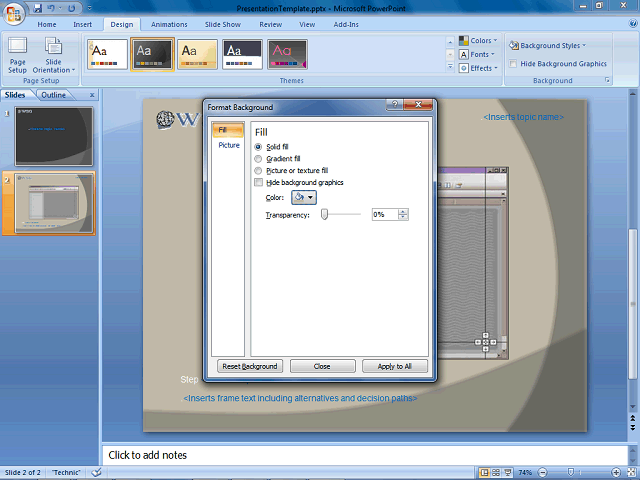This screenshot has width=640, height=480.
Task: Apply the tan orange theme thumbnail
Action: point(197,54)
